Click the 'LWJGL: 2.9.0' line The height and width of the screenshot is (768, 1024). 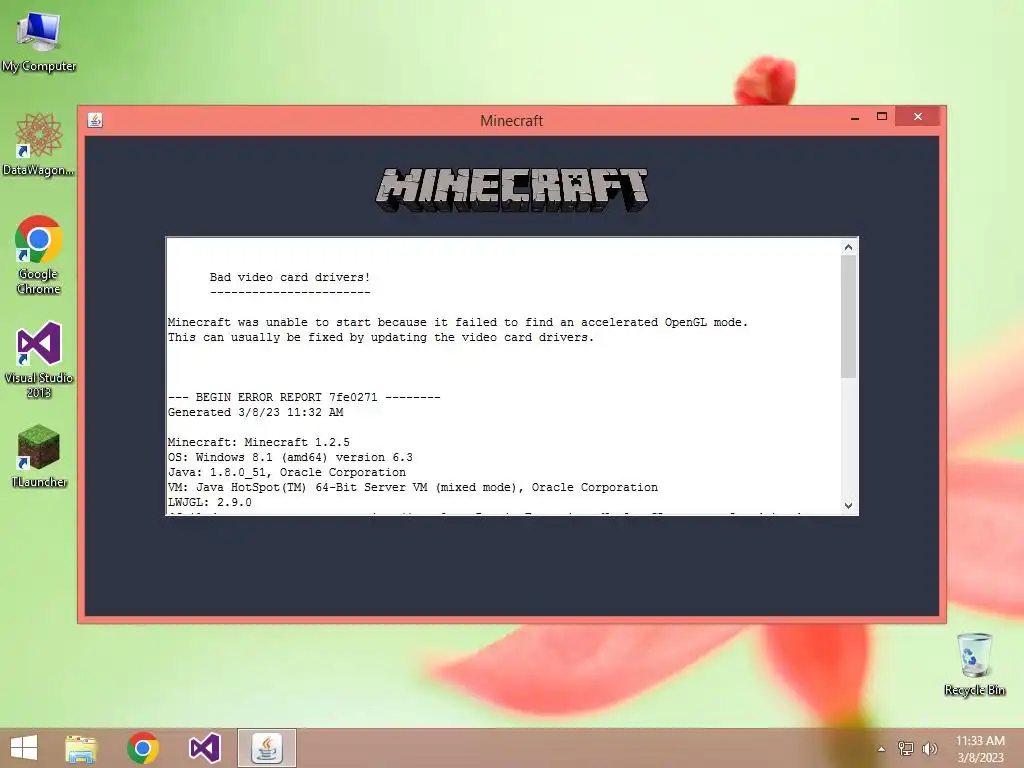tap(210, 502)
